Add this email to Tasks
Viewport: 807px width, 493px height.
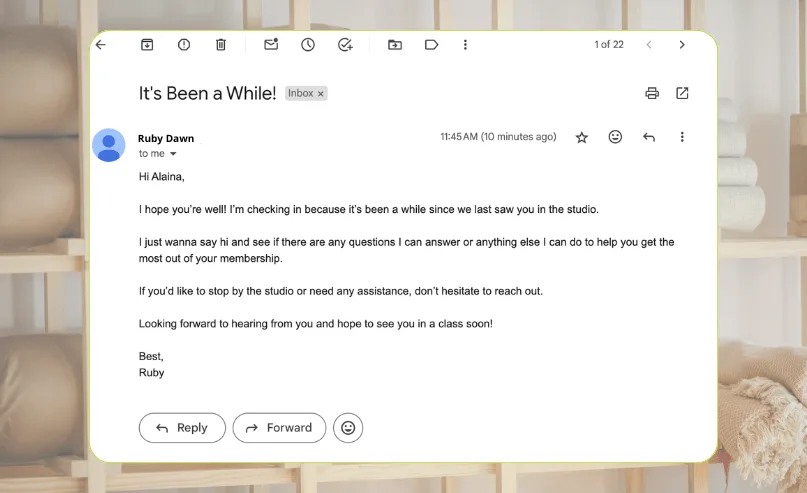tap(345, 45)
